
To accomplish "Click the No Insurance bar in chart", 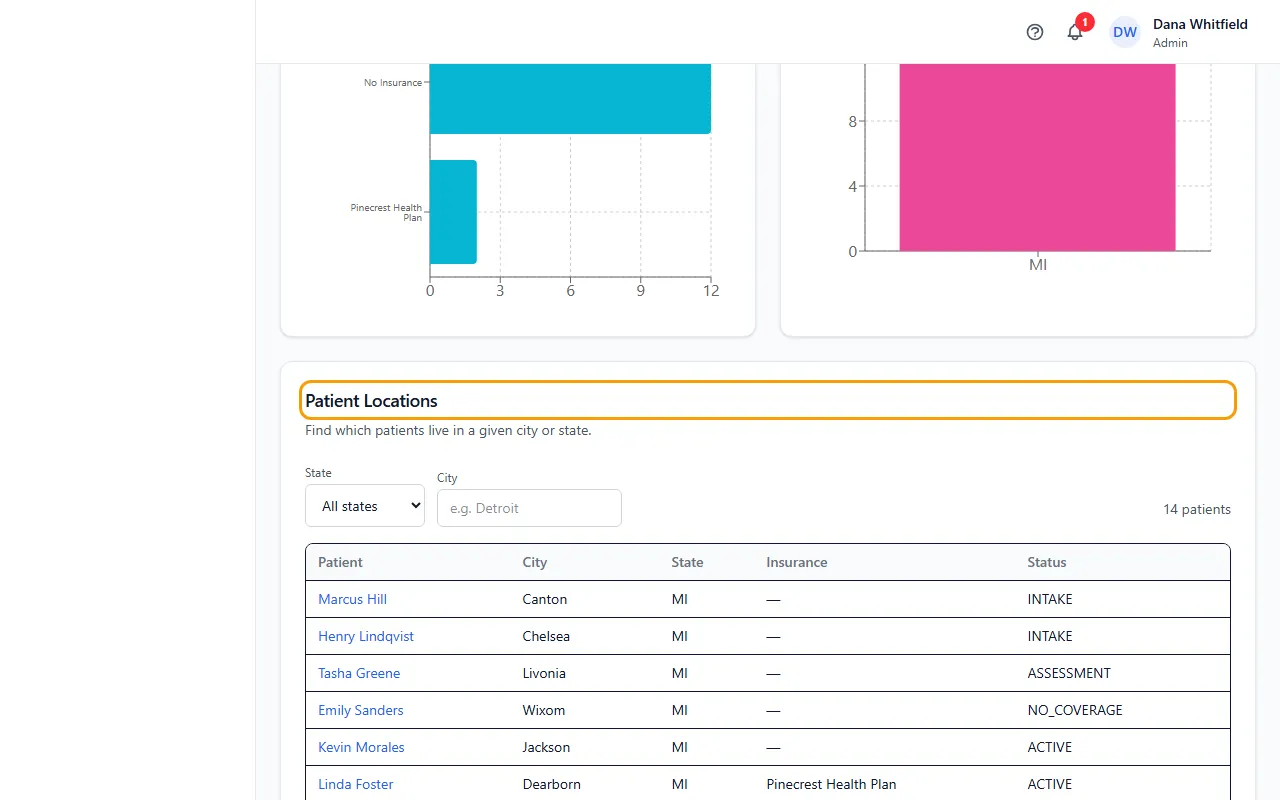I will [x=570, y=98].
